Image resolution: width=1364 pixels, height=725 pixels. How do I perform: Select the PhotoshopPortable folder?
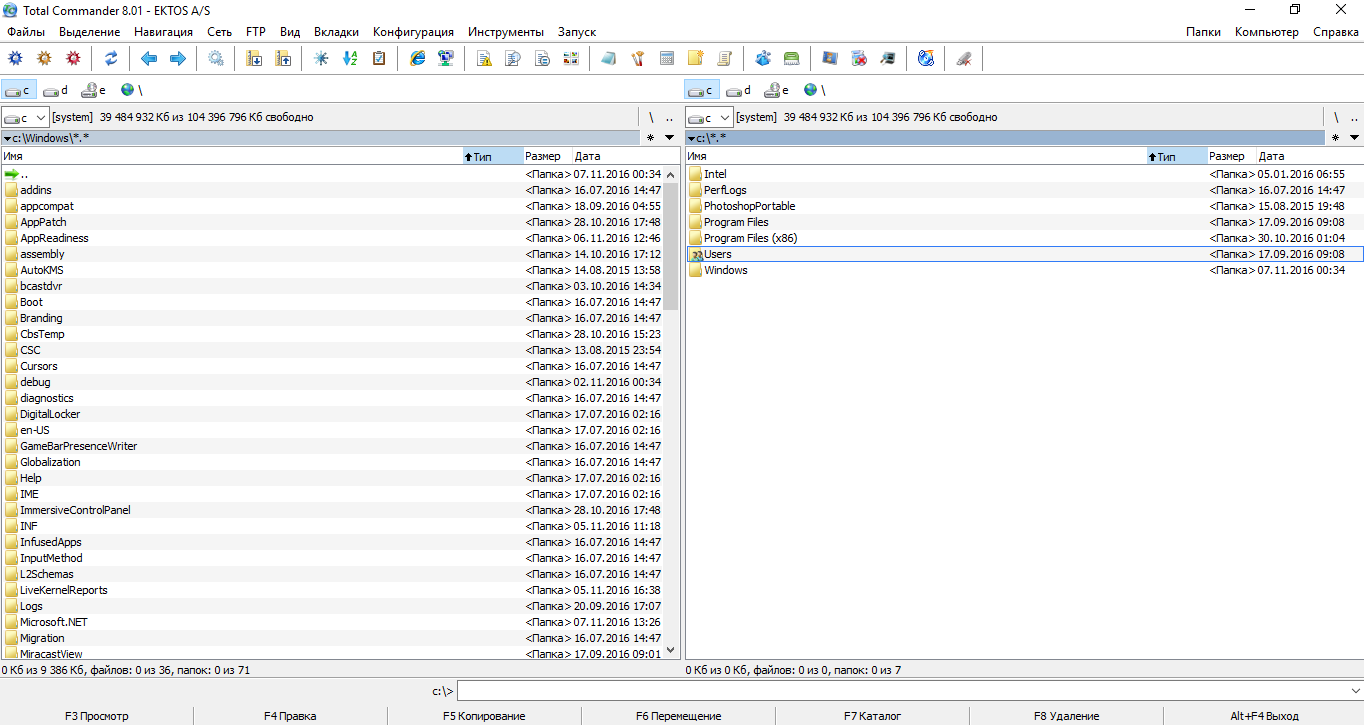(1024, 206)
